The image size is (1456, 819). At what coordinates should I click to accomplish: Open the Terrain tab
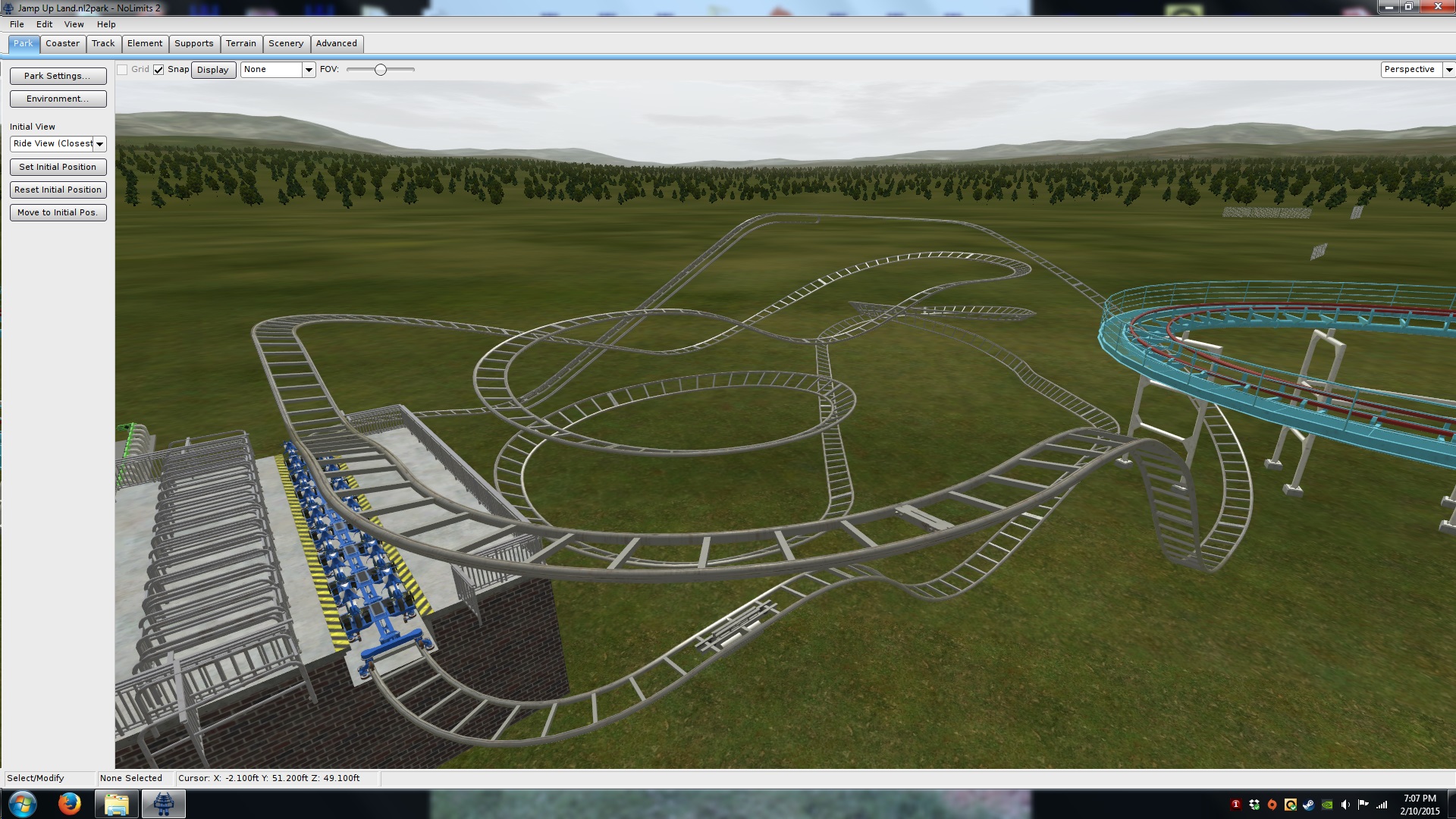(x=240, y=44)
